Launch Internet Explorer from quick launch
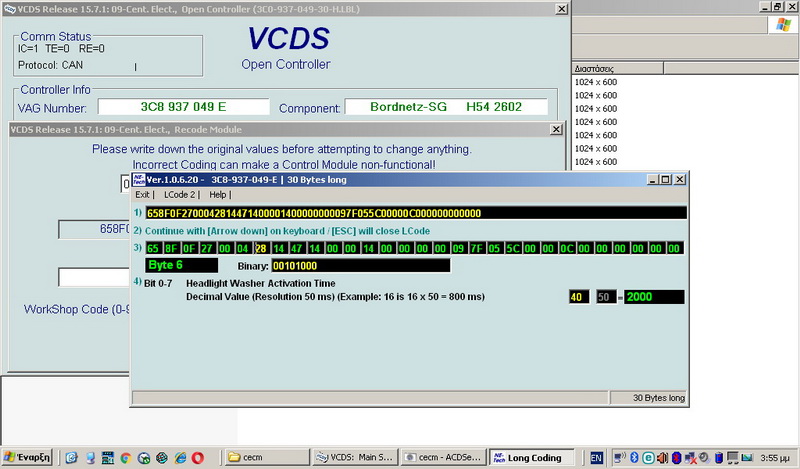This screenshot has width=800, height=469. click(180, 458)
